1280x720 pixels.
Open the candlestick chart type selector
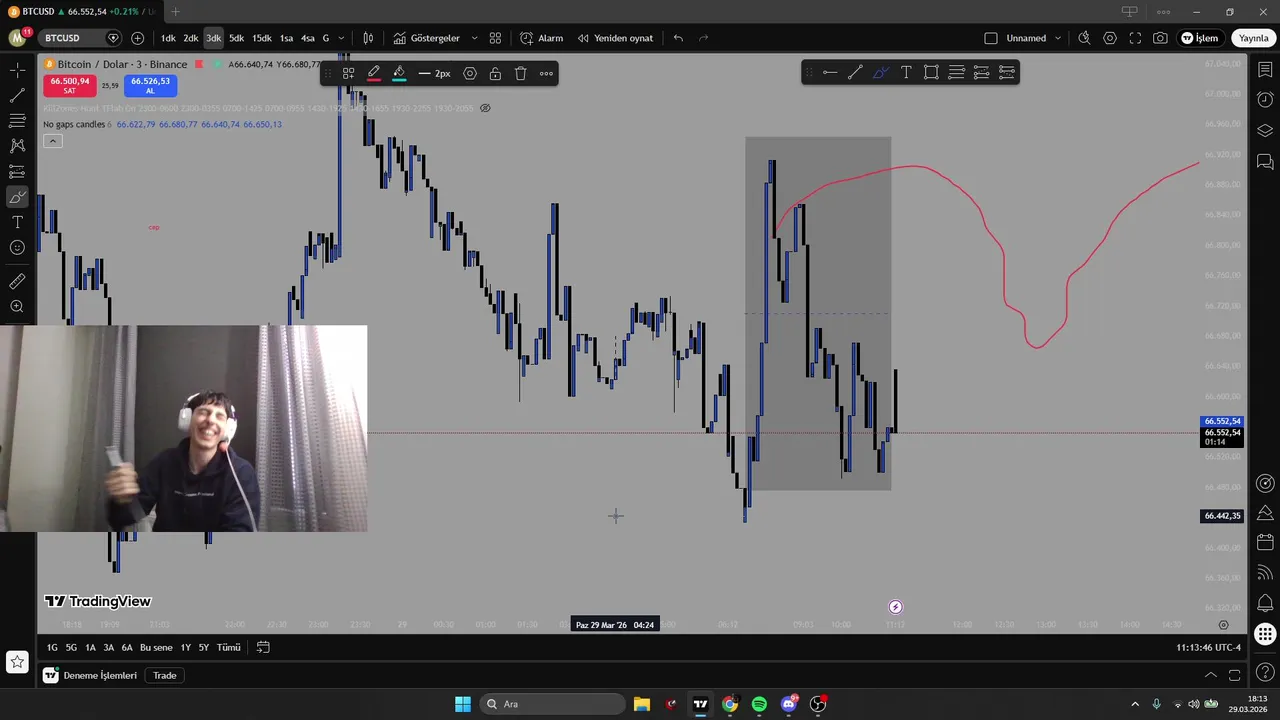(368, 38)
